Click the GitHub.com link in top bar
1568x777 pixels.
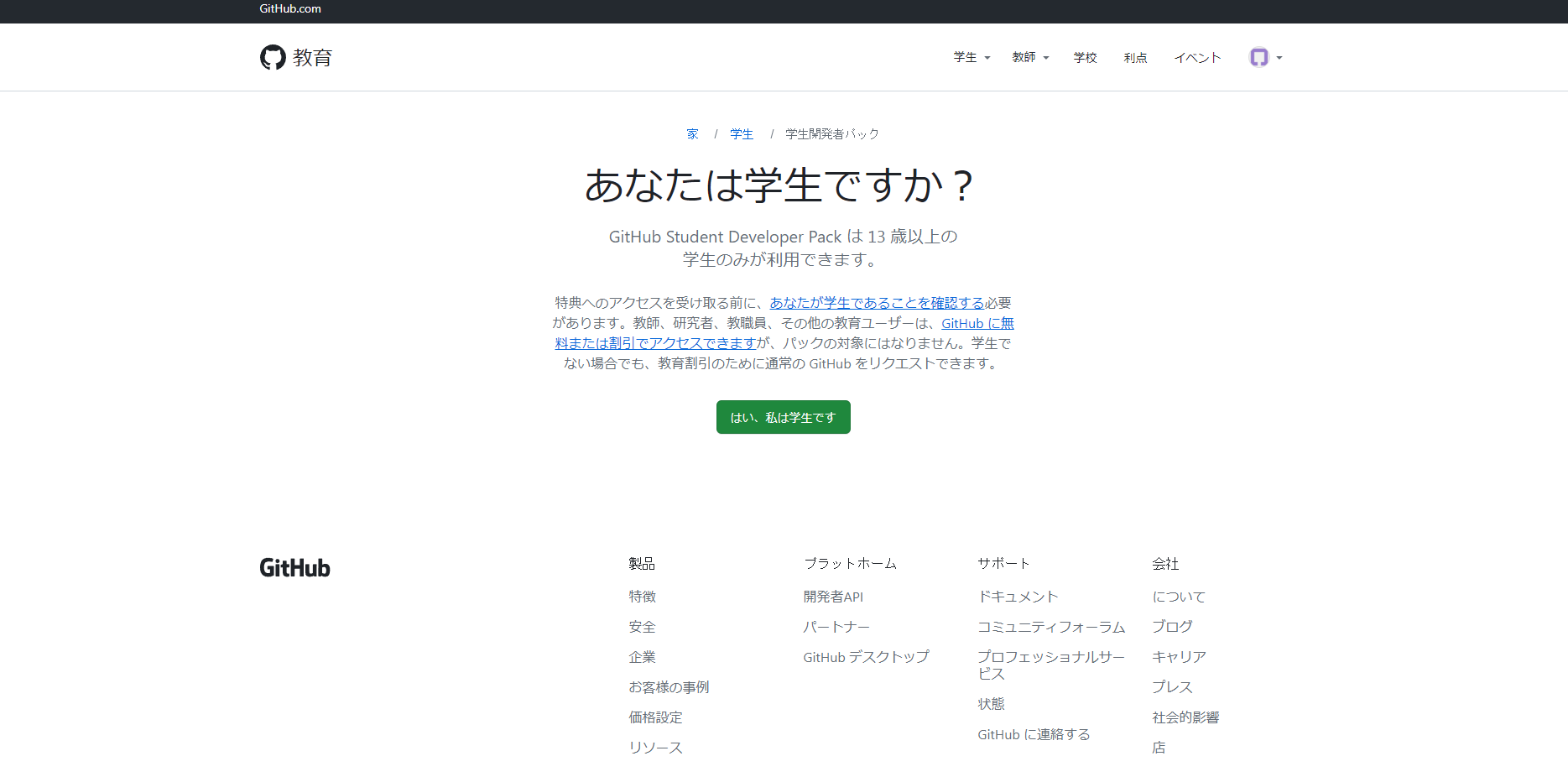[x=290, y=8]
